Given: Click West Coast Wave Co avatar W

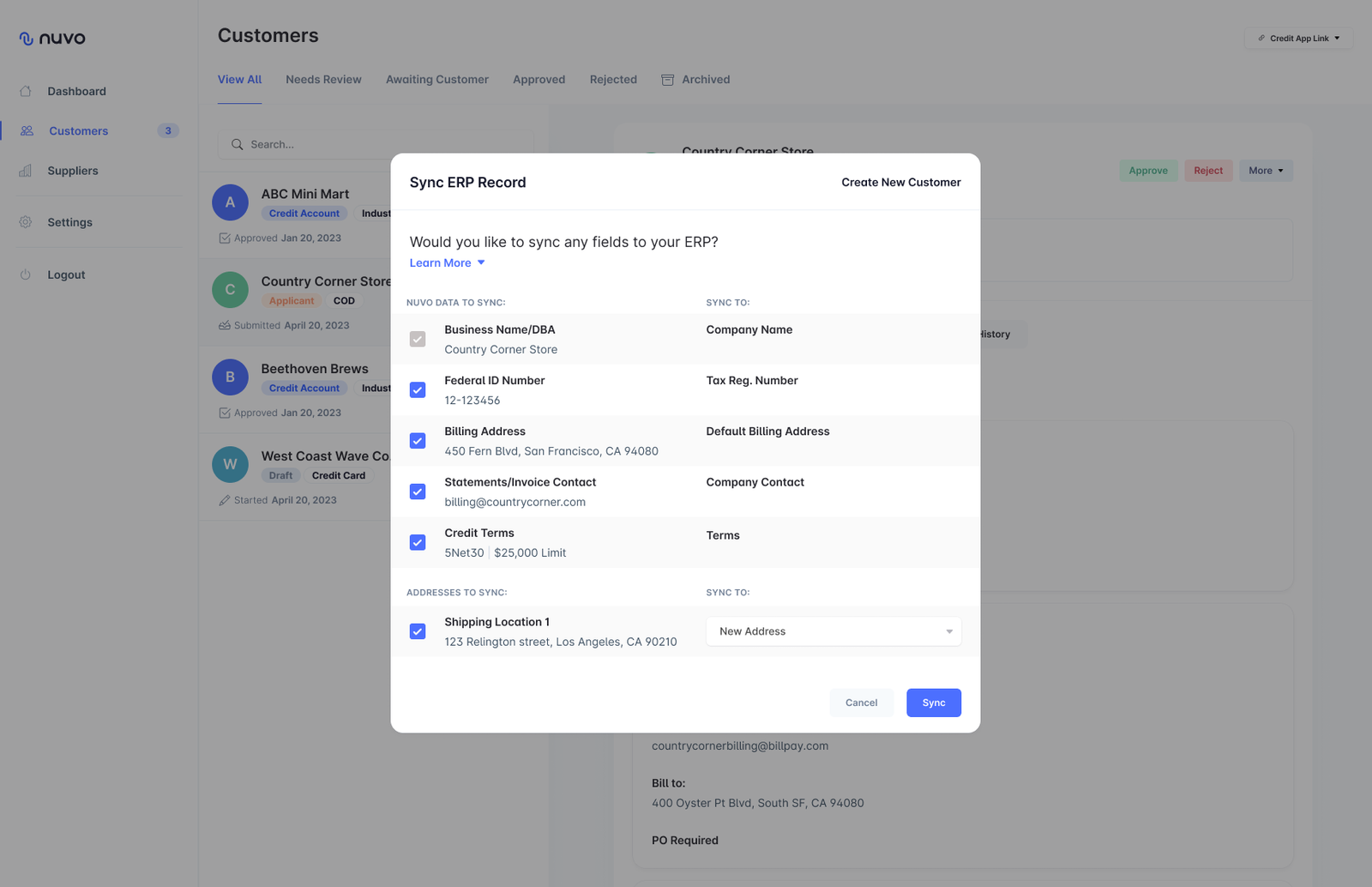Looking at the screenshot, I should pyautogui.click(x=230, y=465).
